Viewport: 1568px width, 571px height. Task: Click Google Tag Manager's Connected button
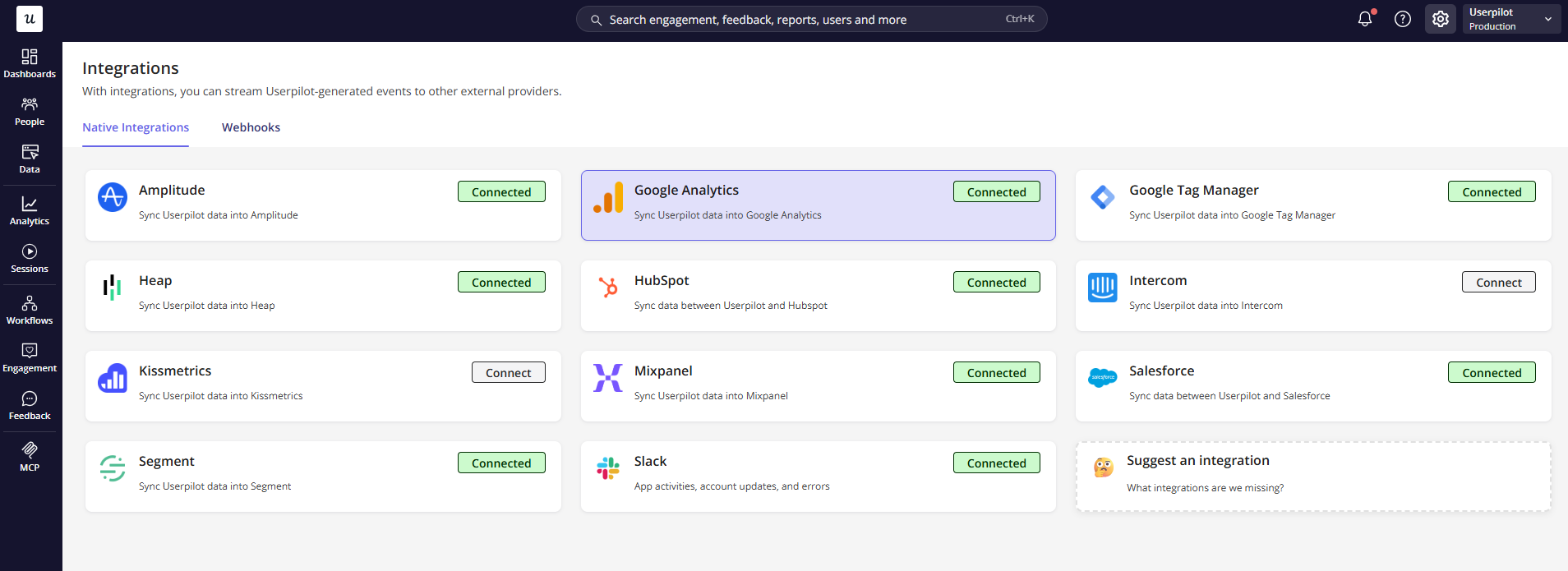tap(1492, 191)
